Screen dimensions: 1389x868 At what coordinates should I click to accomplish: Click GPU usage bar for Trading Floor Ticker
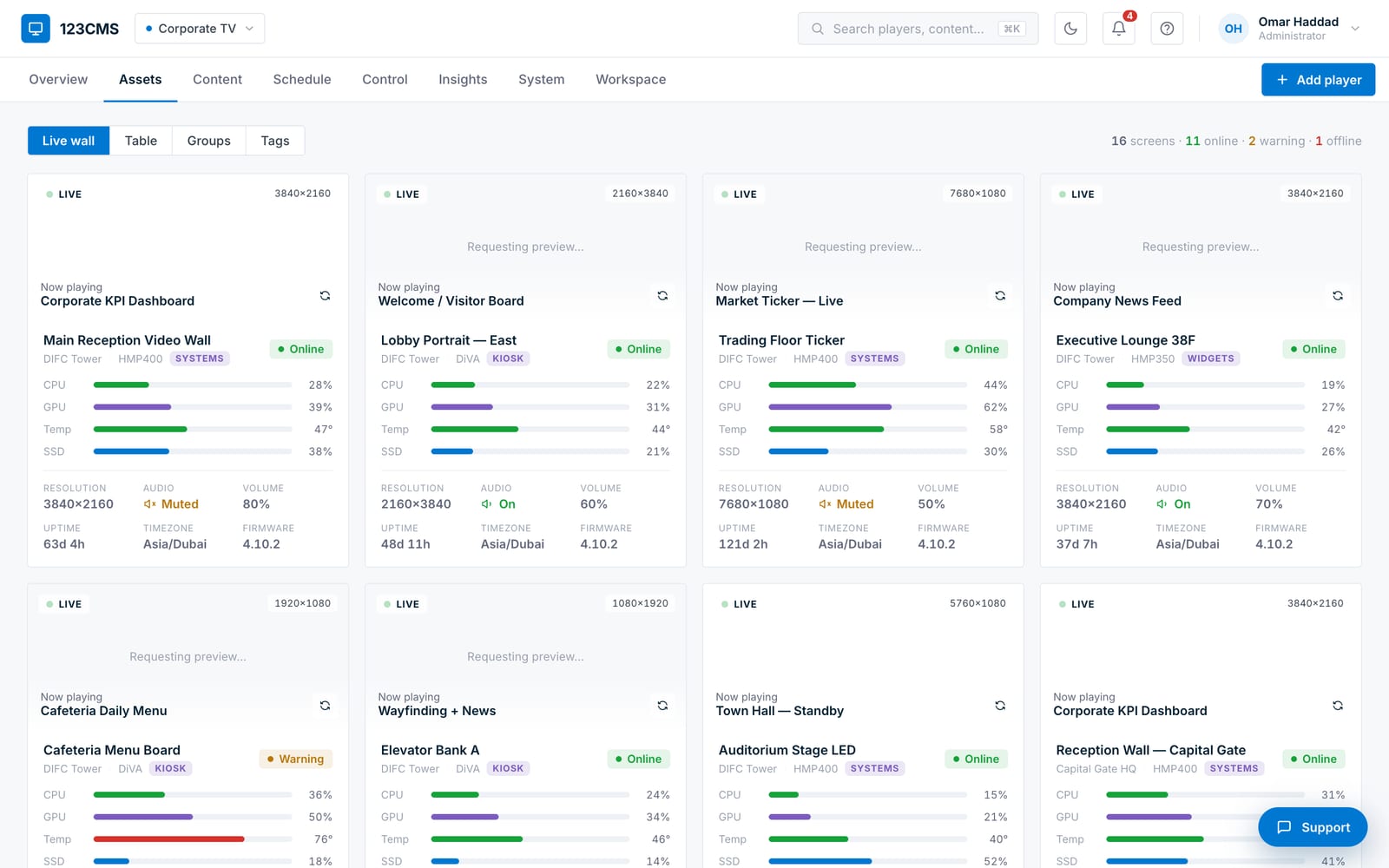click(x=868, y=407)
